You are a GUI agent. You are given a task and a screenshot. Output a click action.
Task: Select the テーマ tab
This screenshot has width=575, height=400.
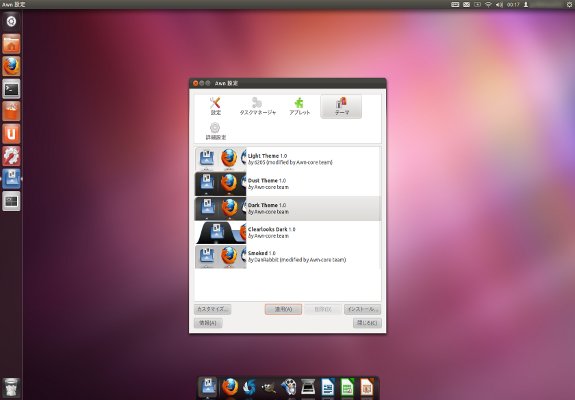pos(341,107)
